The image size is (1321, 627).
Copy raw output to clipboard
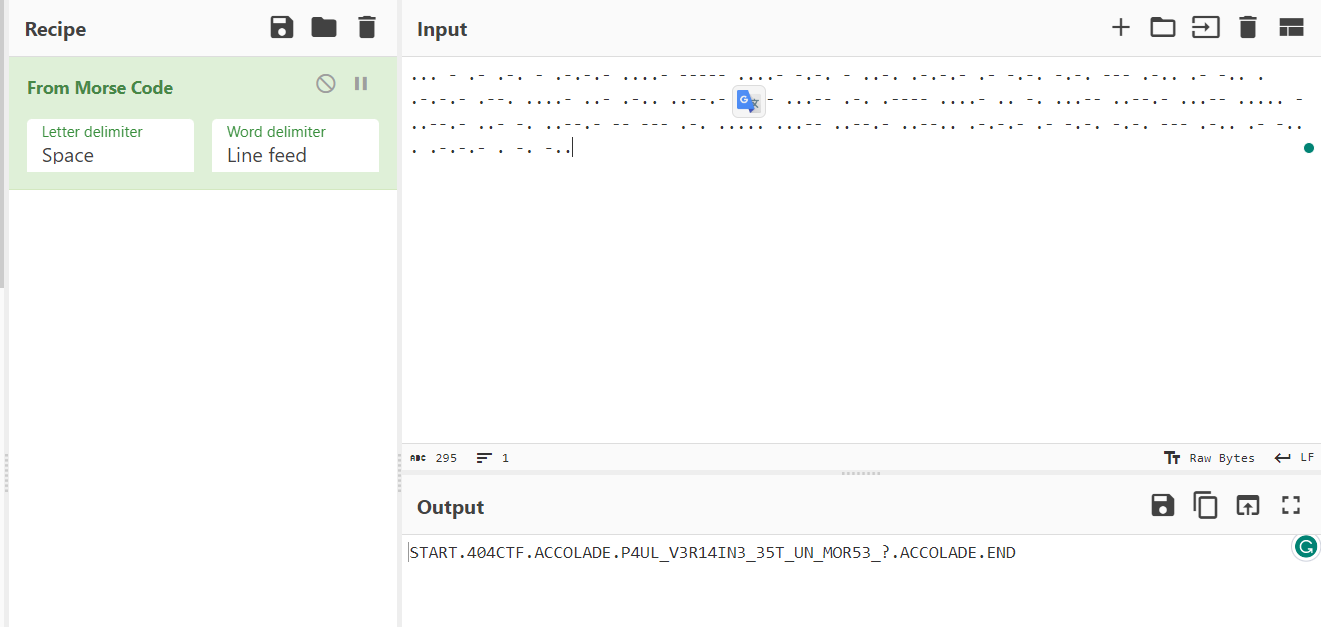[x=1205, y=506]
